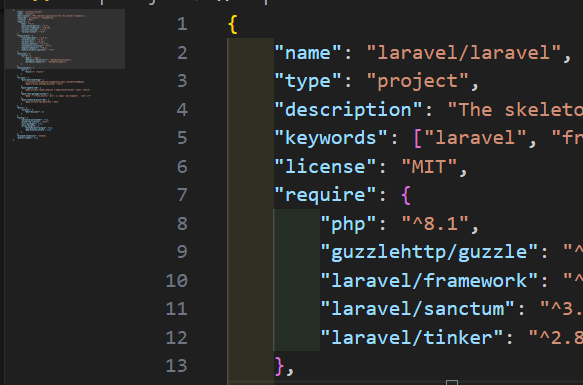The height and width of the screenshot is (385, 583).
Task: Place cursor in the "name" key
Action: click(308, 53)
